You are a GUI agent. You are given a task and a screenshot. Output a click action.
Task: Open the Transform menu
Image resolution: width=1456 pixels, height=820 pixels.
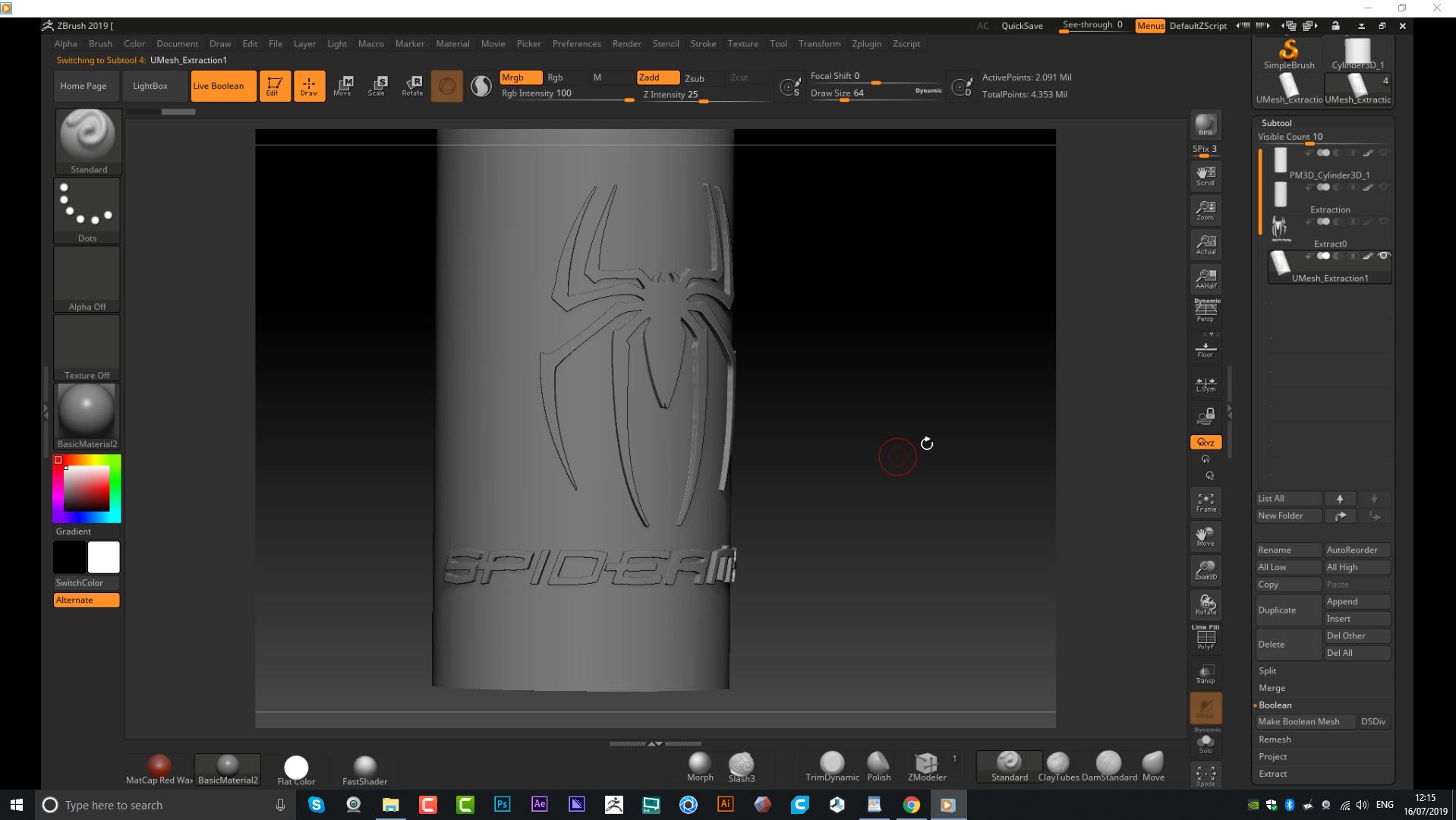(819, 44)
